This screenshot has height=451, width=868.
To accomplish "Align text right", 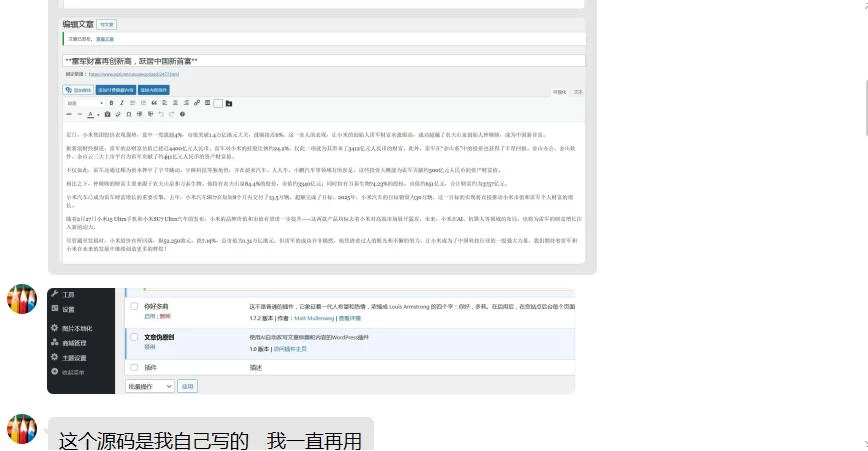I will (186, 103).
